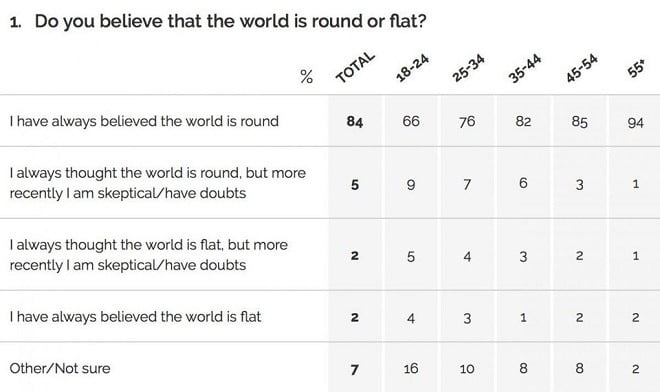The width and height of the screenshot is (660, 392).
Task: Click the survey question title text
Action: click(x=218, y=21)
